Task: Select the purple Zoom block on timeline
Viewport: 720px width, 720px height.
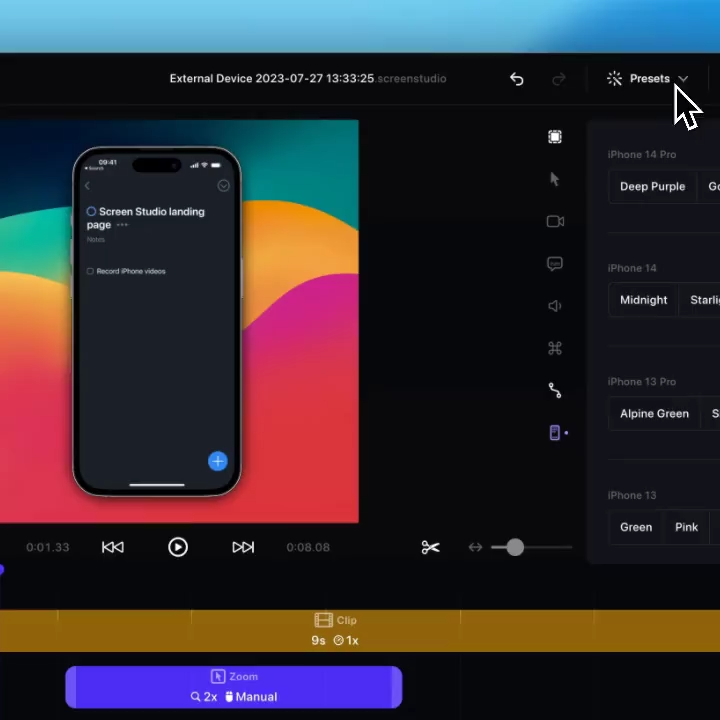Action: (234, 687)
